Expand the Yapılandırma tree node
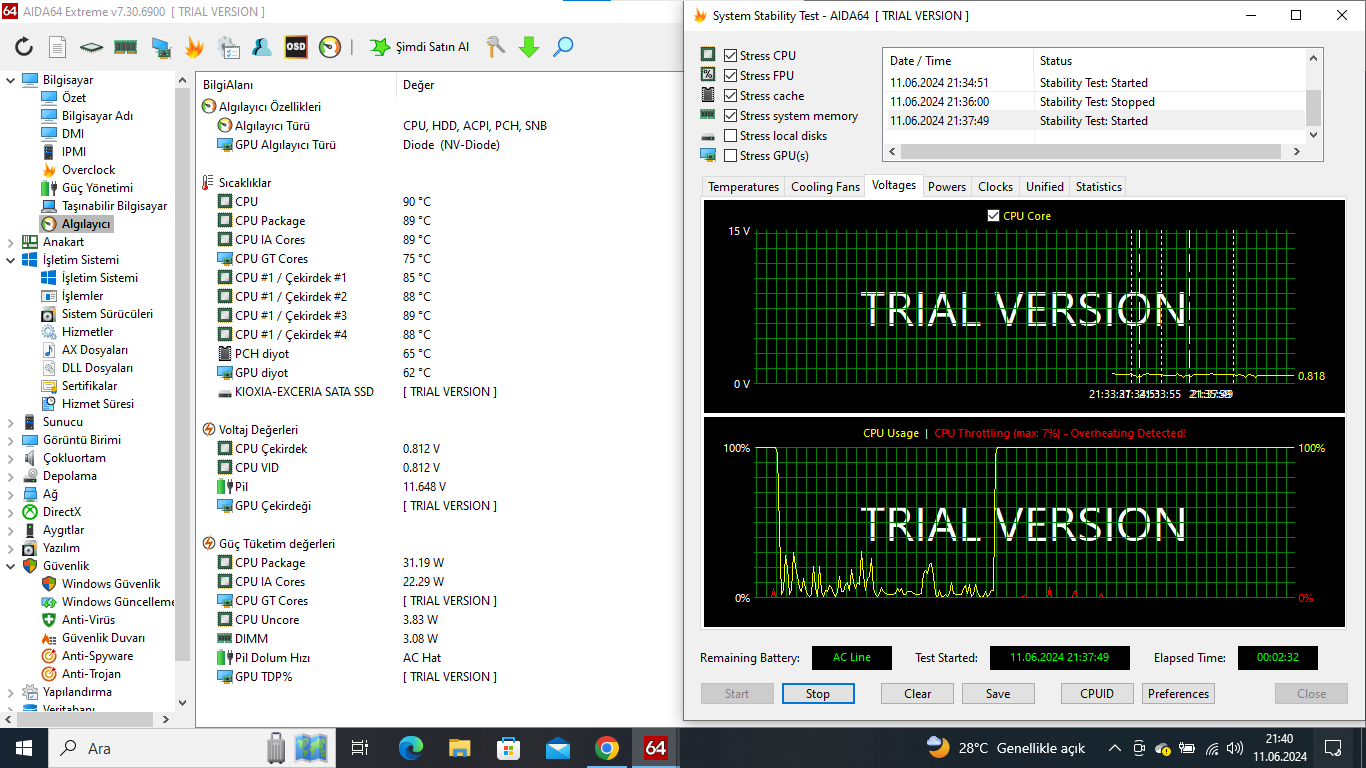The width and height of the screenshot is (1366, 768). 11,692
